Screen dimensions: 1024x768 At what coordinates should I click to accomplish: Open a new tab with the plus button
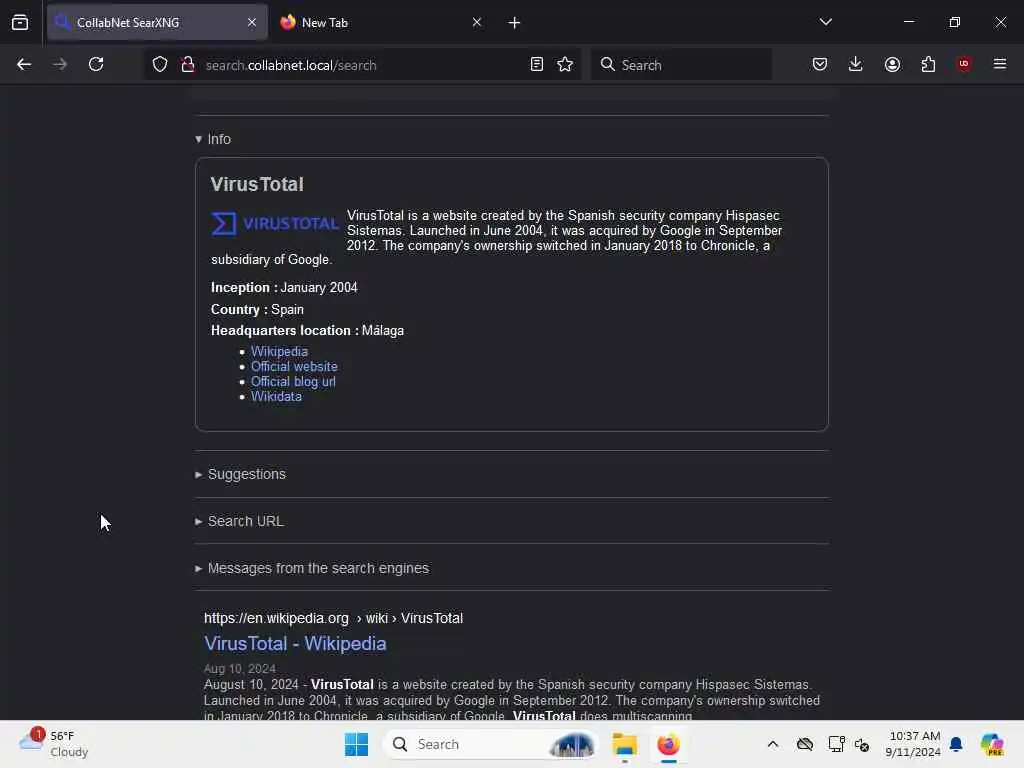click(515, 23)
